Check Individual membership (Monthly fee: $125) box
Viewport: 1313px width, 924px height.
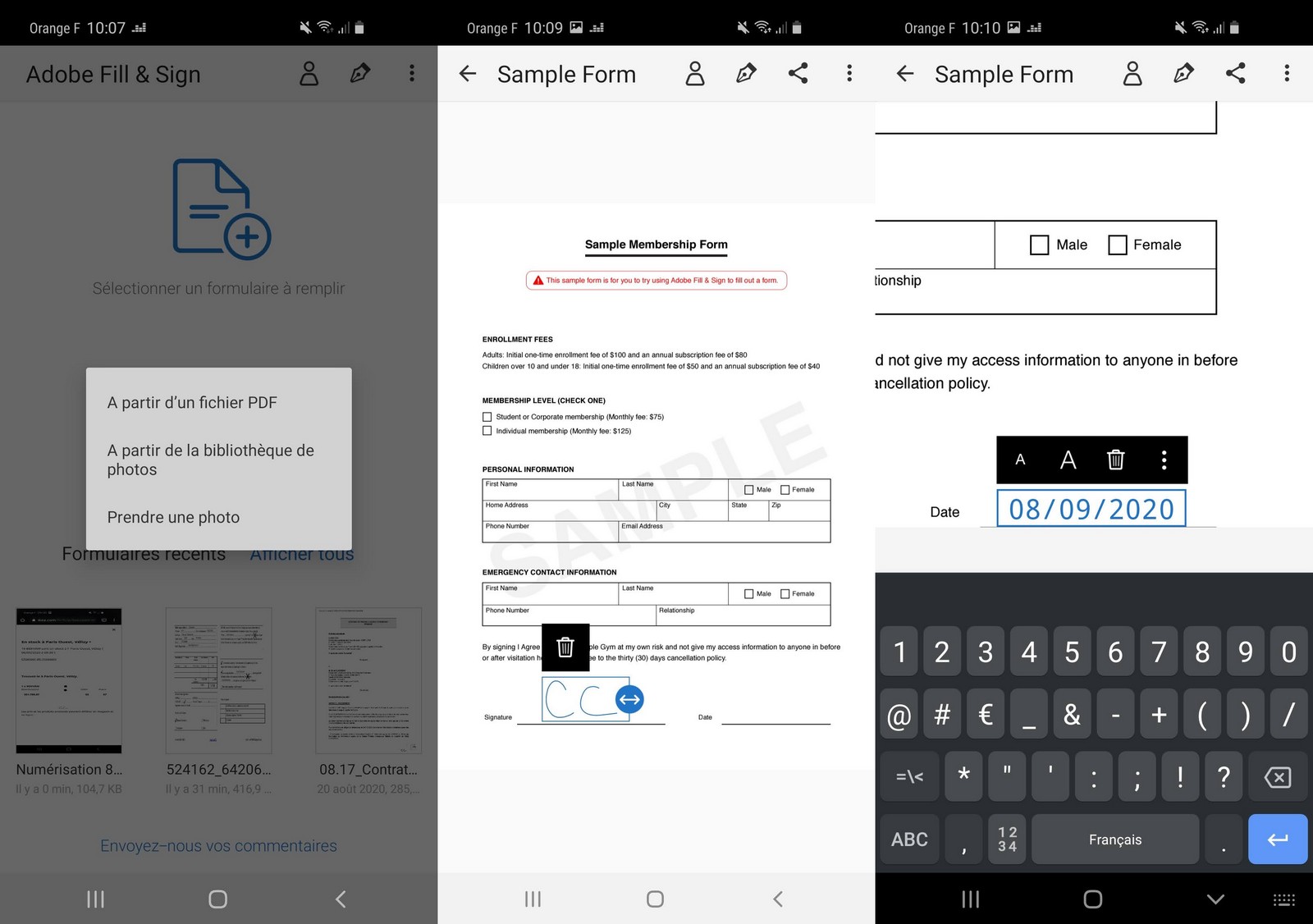point(487,431)
